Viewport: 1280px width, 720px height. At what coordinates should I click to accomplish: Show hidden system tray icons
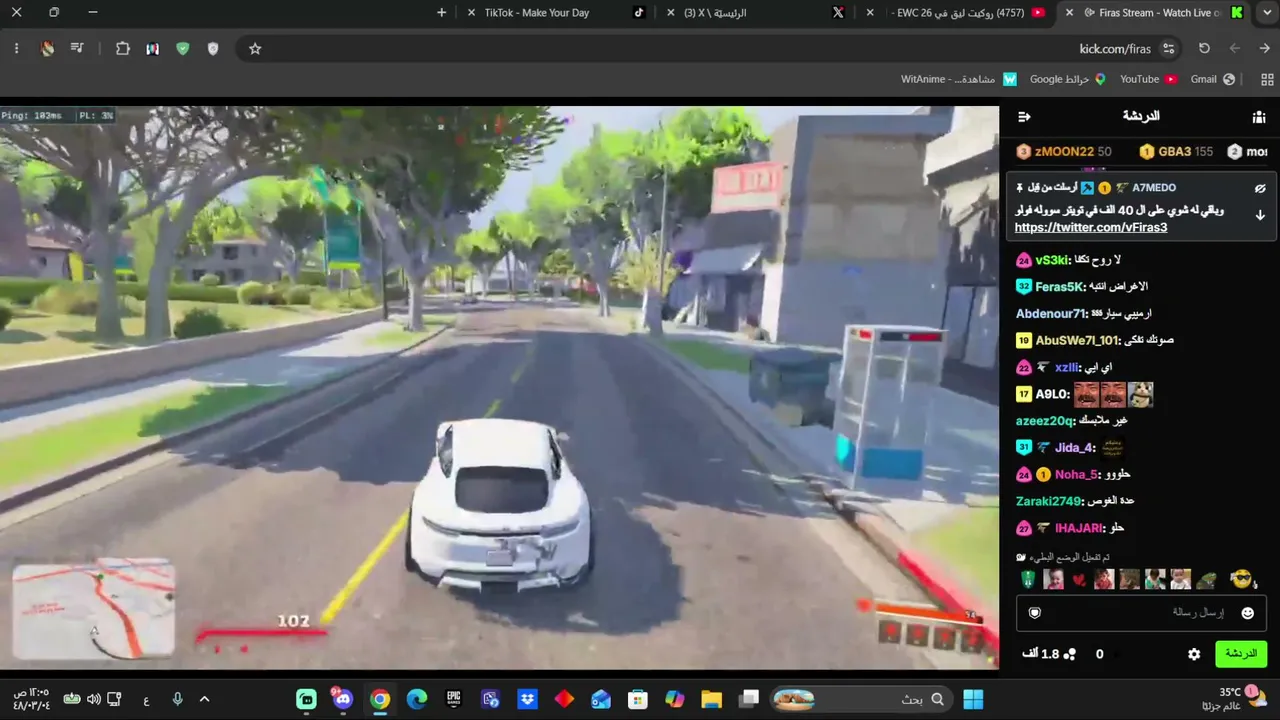[204, 699]
